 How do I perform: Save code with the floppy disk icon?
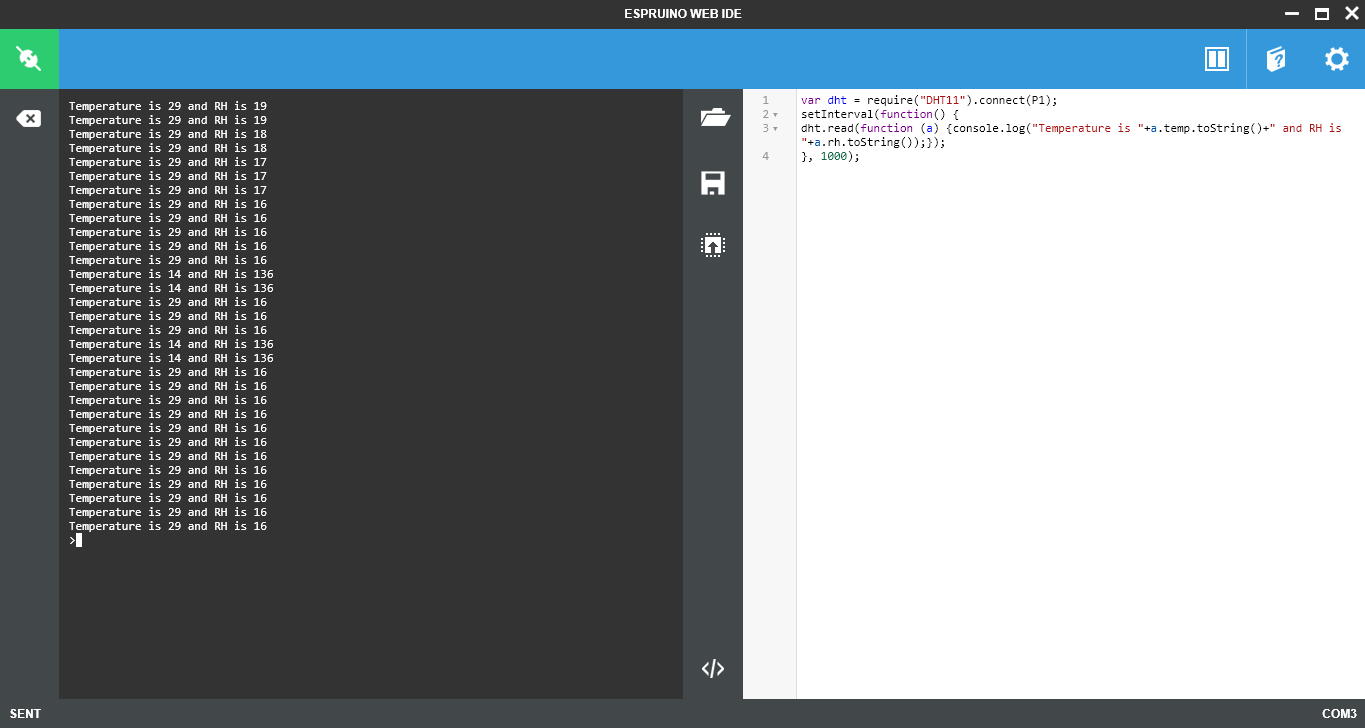[713, 183]
